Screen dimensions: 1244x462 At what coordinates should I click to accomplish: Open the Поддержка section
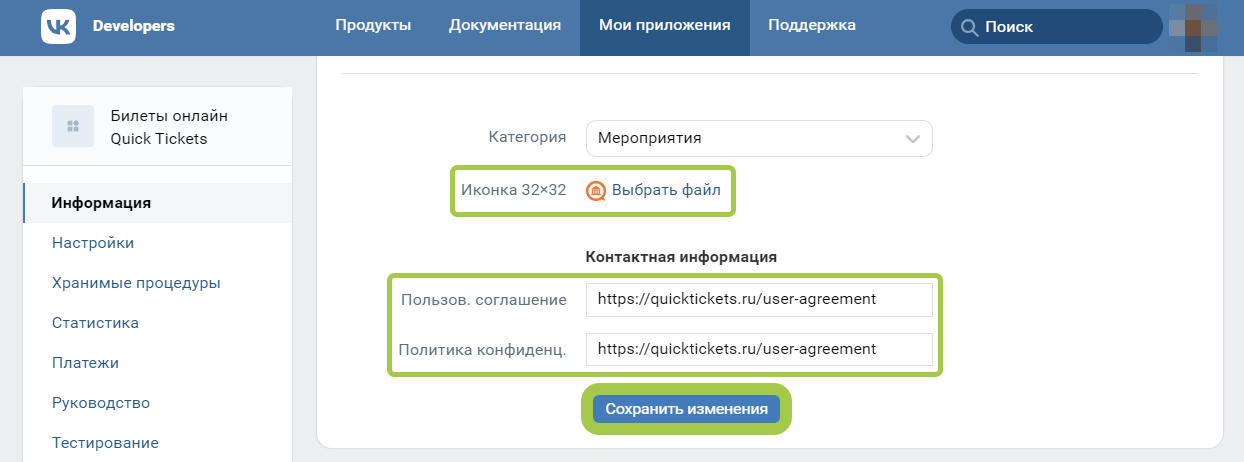point(812,26)
